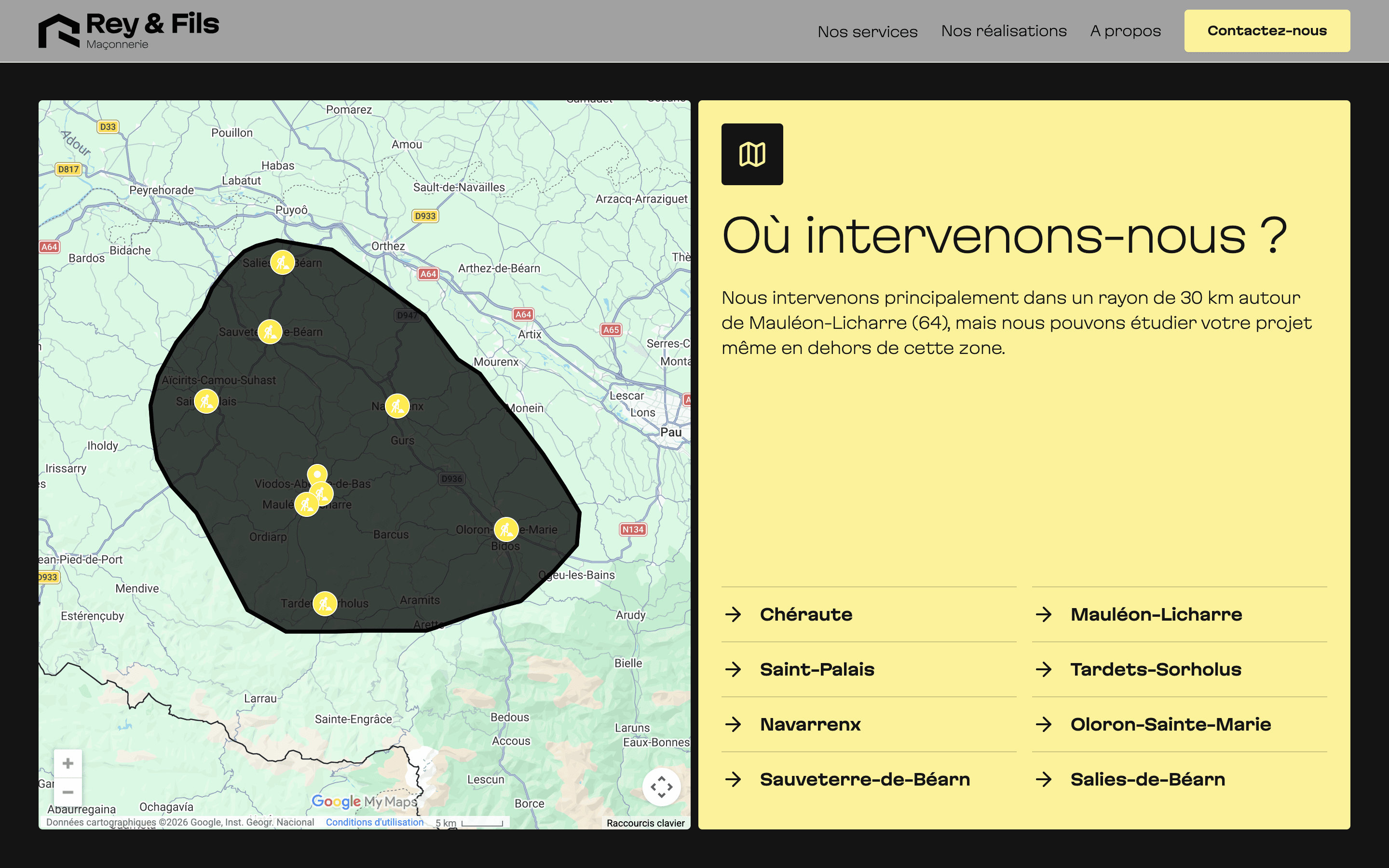Click the Oloron-Sainte-Marie map marker

tap(506, 529)
